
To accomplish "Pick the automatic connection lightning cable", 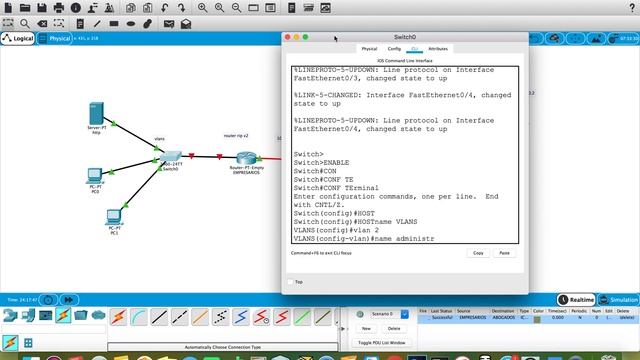I will click(118, 317).
